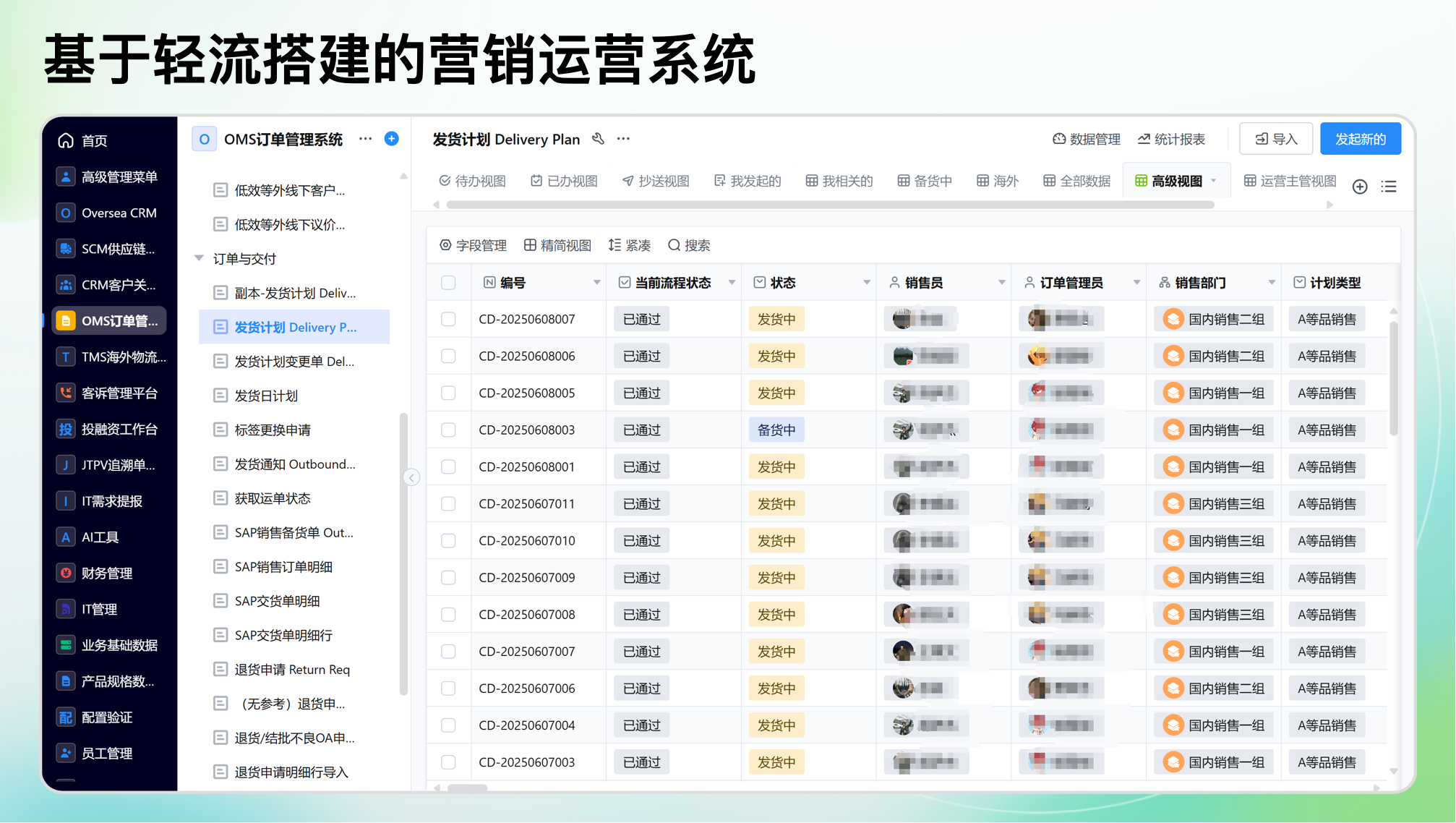Switch to the 已办视图 tab
The image size is (1456, 823).
pos(564,181)
